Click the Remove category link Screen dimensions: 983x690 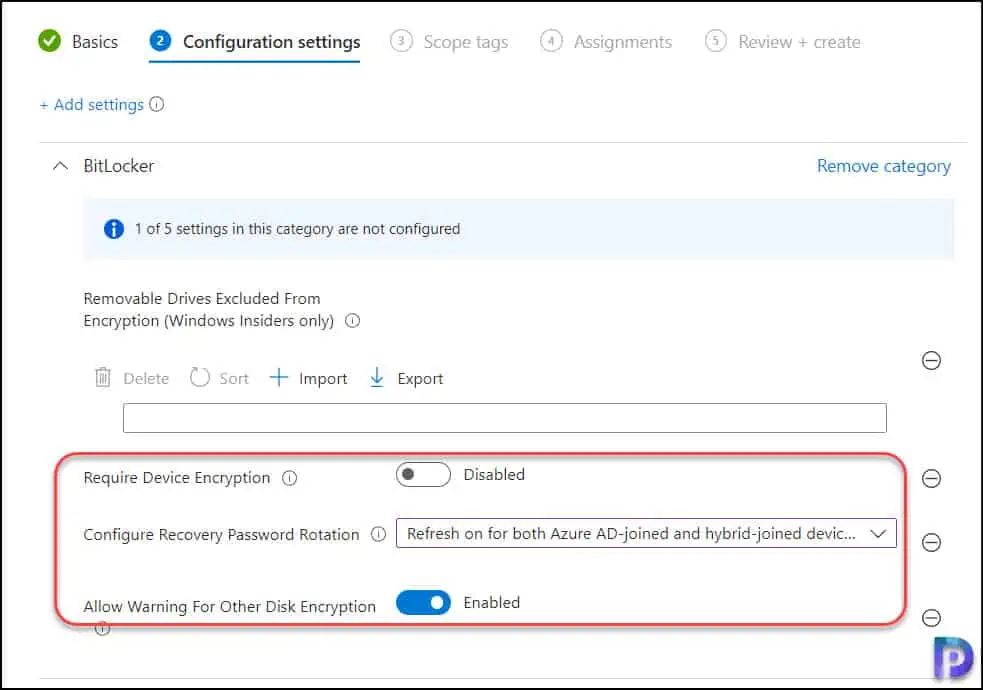(x=883, y=166)
